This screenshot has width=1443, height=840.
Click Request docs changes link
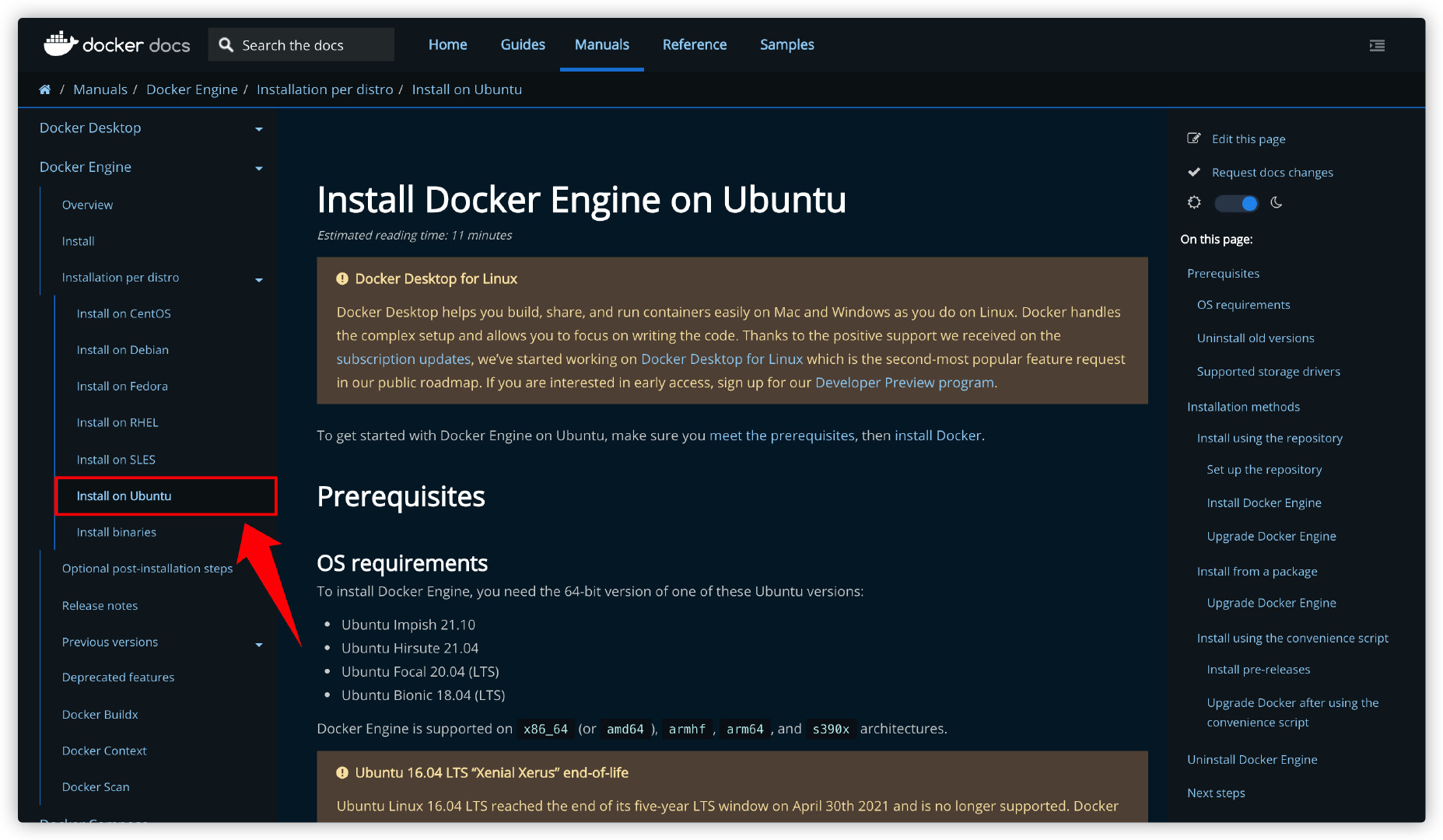pyautogui.click(x=1273, y=172)
